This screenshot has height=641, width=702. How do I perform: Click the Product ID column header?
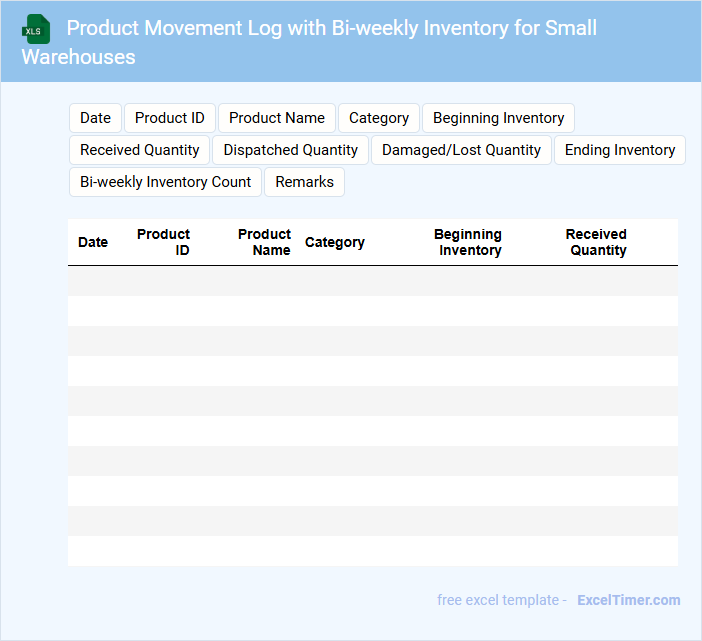pyautogui.click(x=164, y=242)
